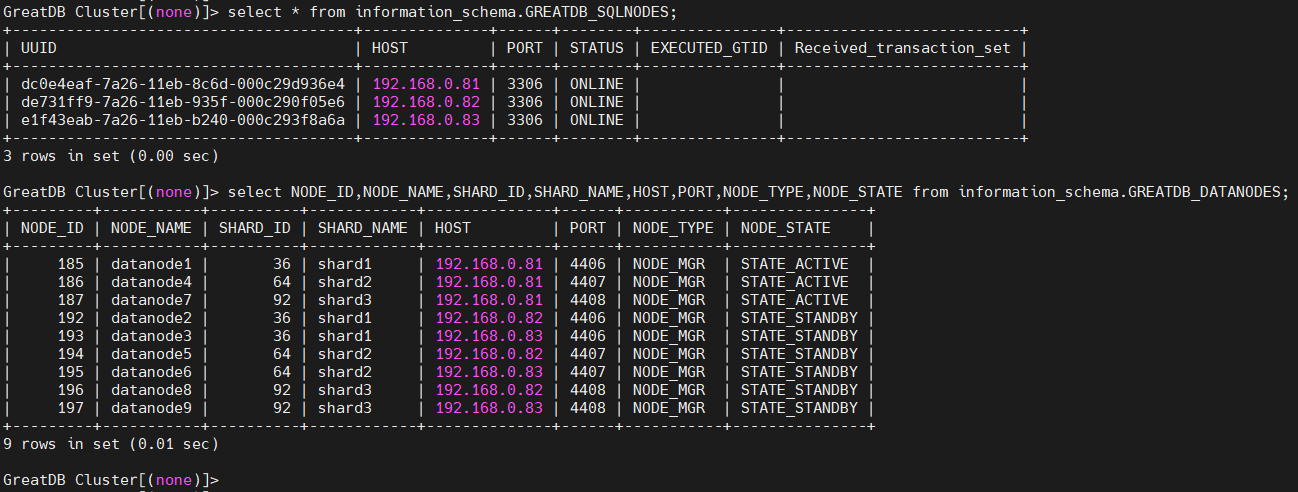Click the Received_transaction_set column header
The height and width of the screenshot is (492, 1298).
(903, 48)
